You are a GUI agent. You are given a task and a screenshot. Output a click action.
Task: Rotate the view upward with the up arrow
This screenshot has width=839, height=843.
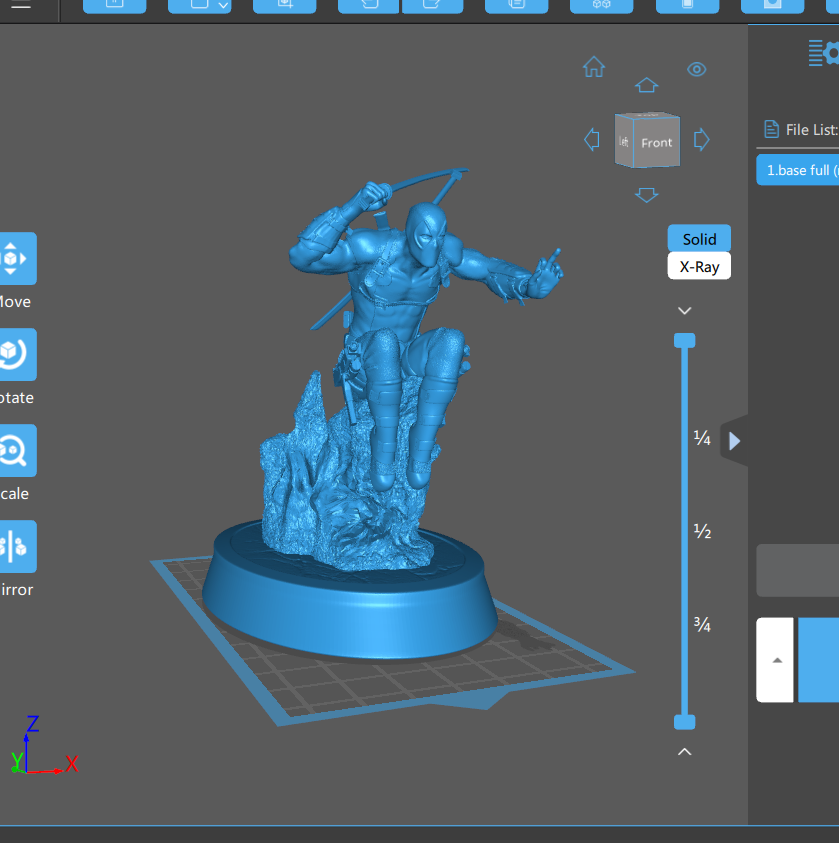click(647, 85)
